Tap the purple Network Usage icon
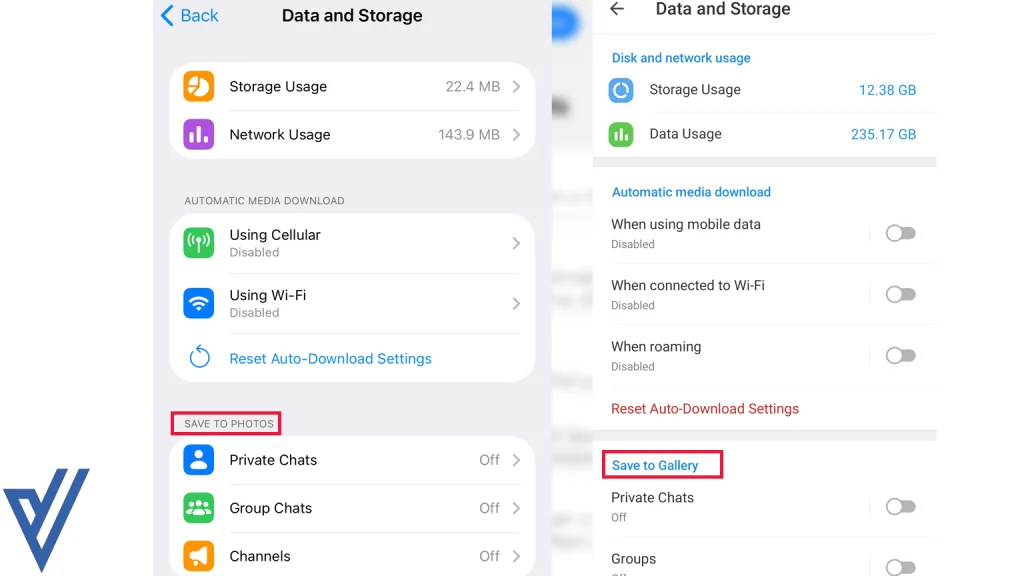 199,135
